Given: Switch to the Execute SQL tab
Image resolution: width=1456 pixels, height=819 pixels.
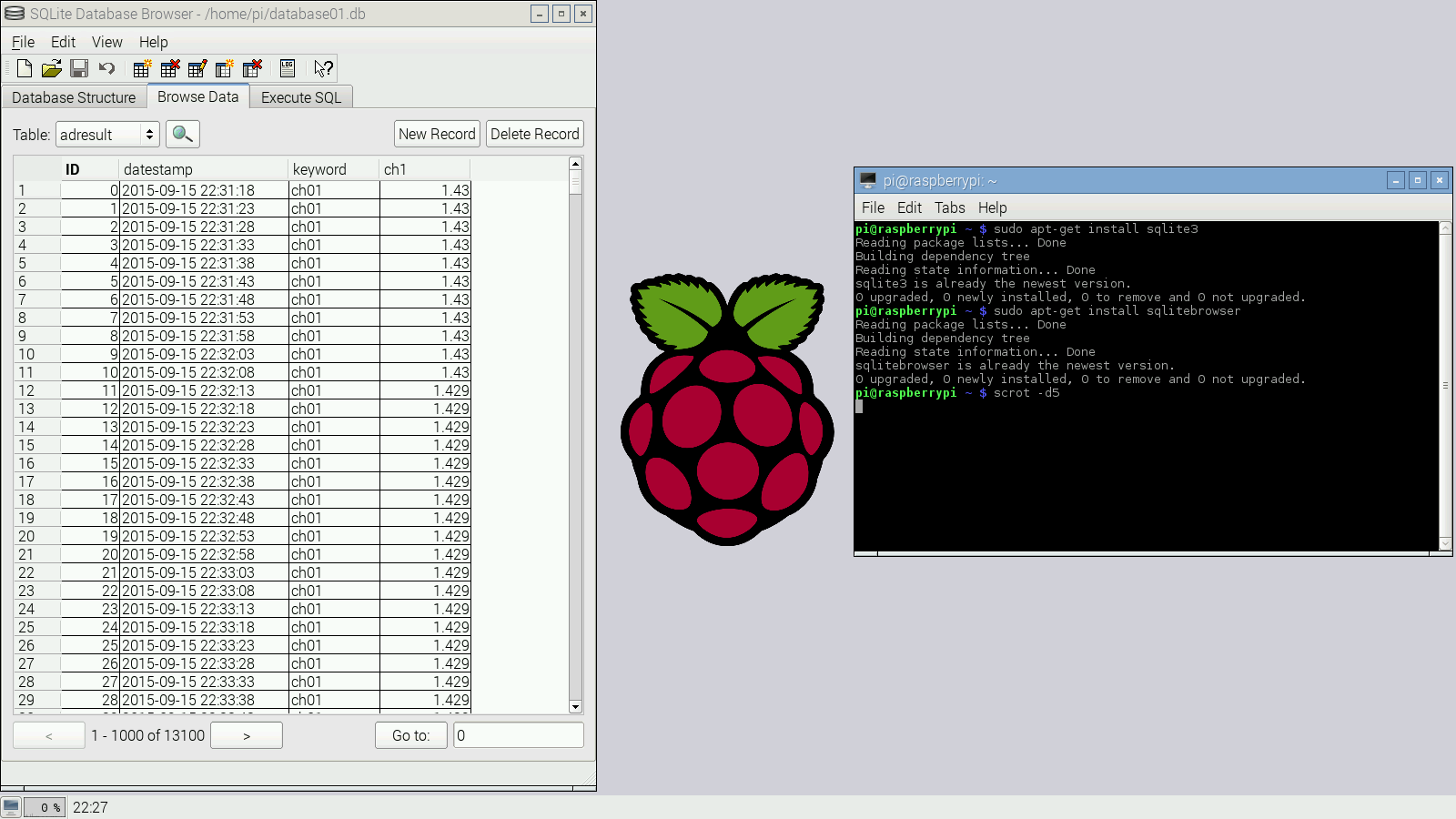Looking at the screenshot, I should pos(301,97).
